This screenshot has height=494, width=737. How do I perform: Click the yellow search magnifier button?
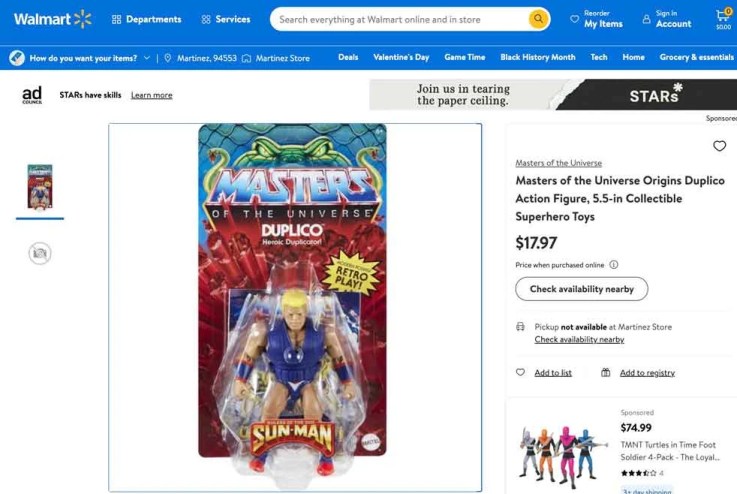point(538,19)
